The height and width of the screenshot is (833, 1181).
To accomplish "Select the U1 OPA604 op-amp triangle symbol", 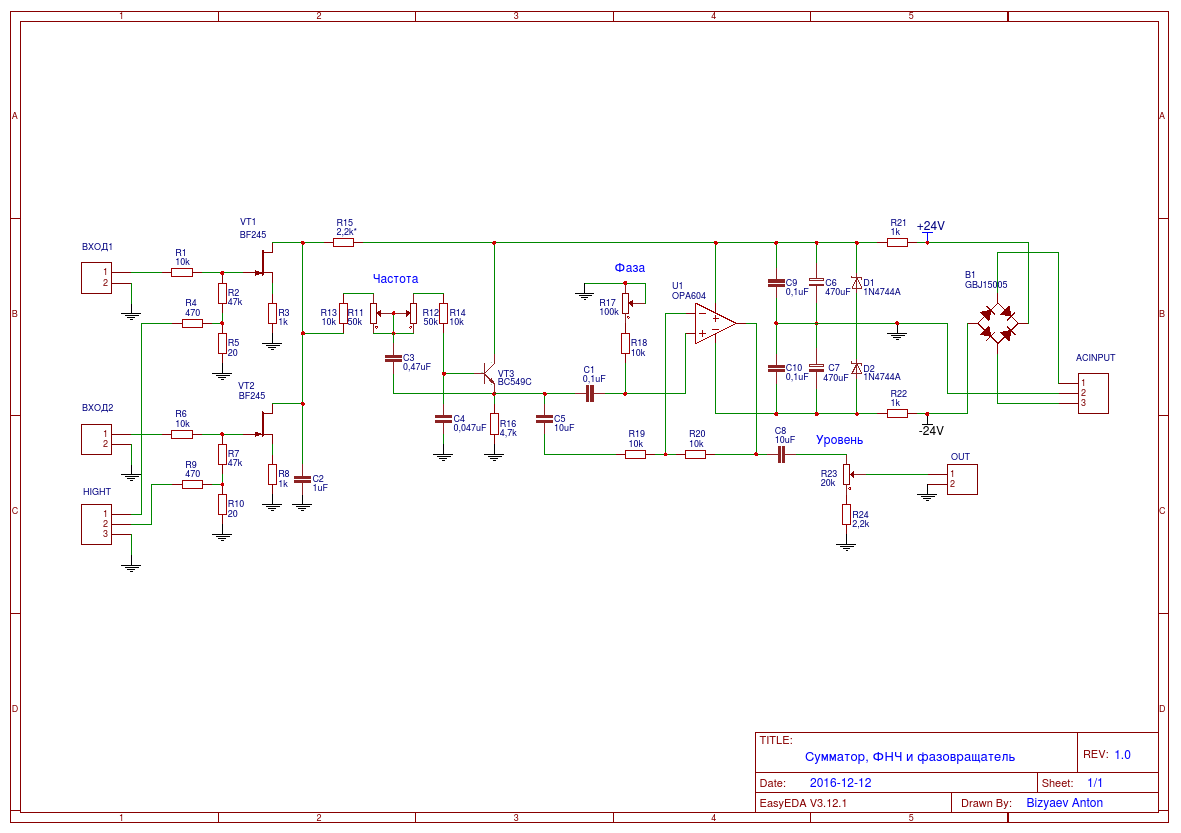I will click(716, 324).
